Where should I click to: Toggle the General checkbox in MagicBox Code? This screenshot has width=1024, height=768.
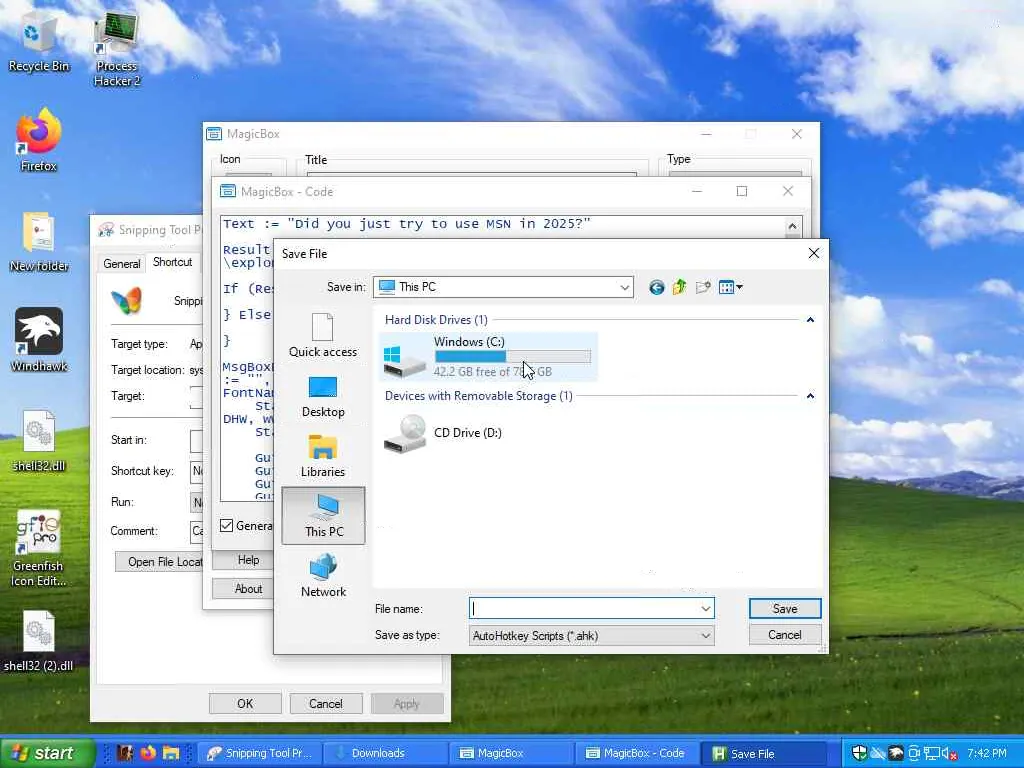(227, 526)
